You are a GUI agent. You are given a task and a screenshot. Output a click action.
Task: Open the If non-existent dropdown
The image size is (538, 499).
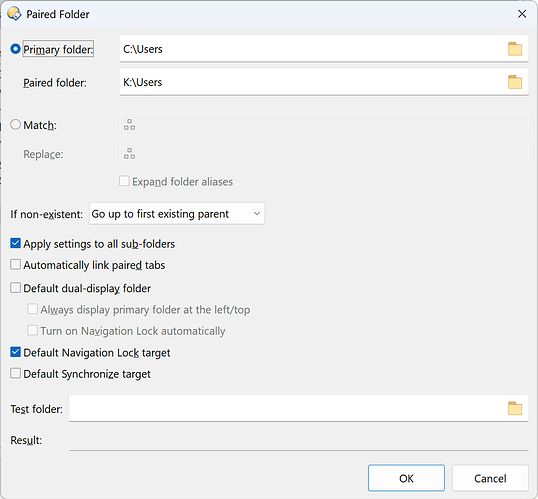177,214
